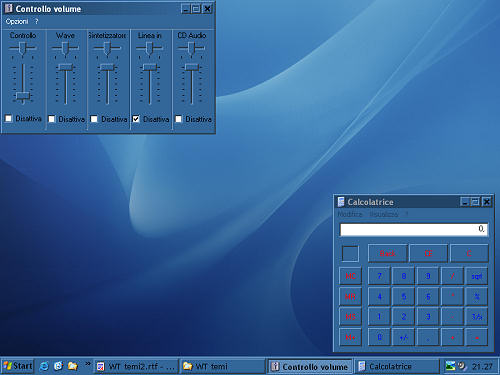Toggle Disattiva checkbox under Wave
This screenshot has height=375, width=500.
51,119
